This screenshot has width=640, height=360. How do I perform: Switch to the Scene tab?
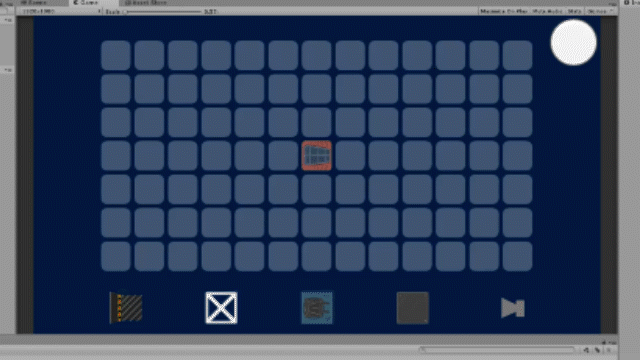click(34, 3)
